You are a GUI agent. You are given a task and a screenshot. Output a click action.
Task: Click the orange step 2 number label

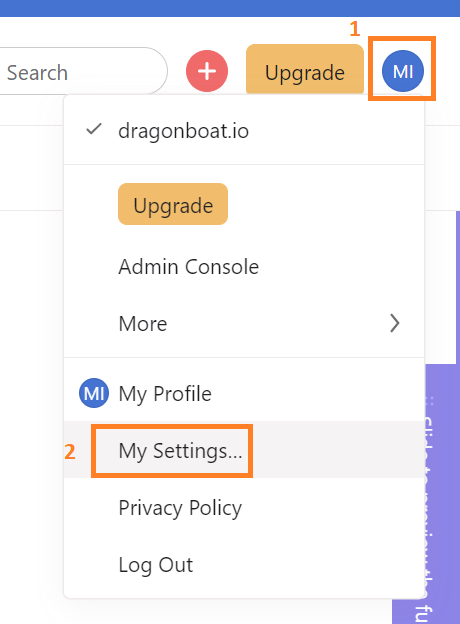tap(70, 452)
